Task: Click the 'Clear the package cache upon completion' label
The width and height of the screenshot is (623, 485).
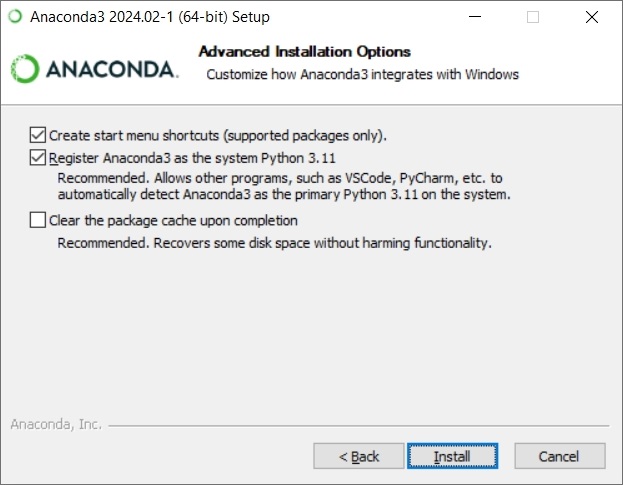Action: (x=173, y=220)
